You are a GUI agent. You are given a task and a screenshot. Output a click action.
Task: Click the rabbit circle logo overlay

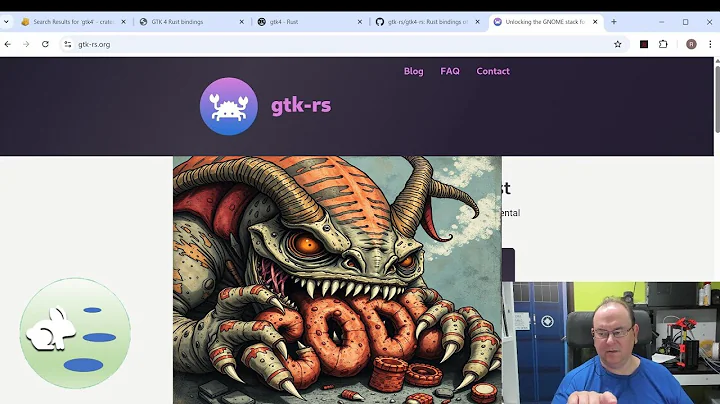75,333
